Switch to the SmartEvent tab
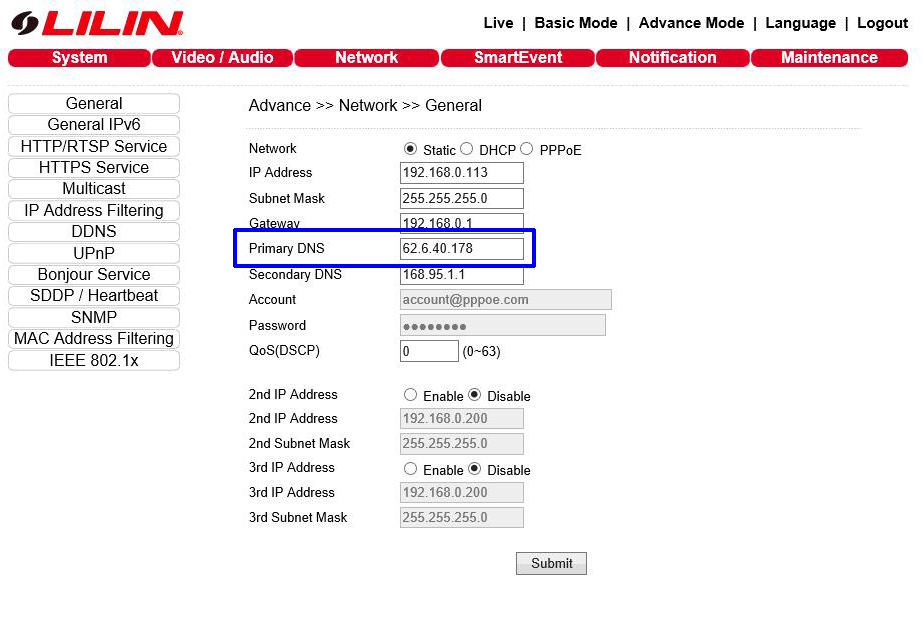The image size is (922, 626). point(517,58)
